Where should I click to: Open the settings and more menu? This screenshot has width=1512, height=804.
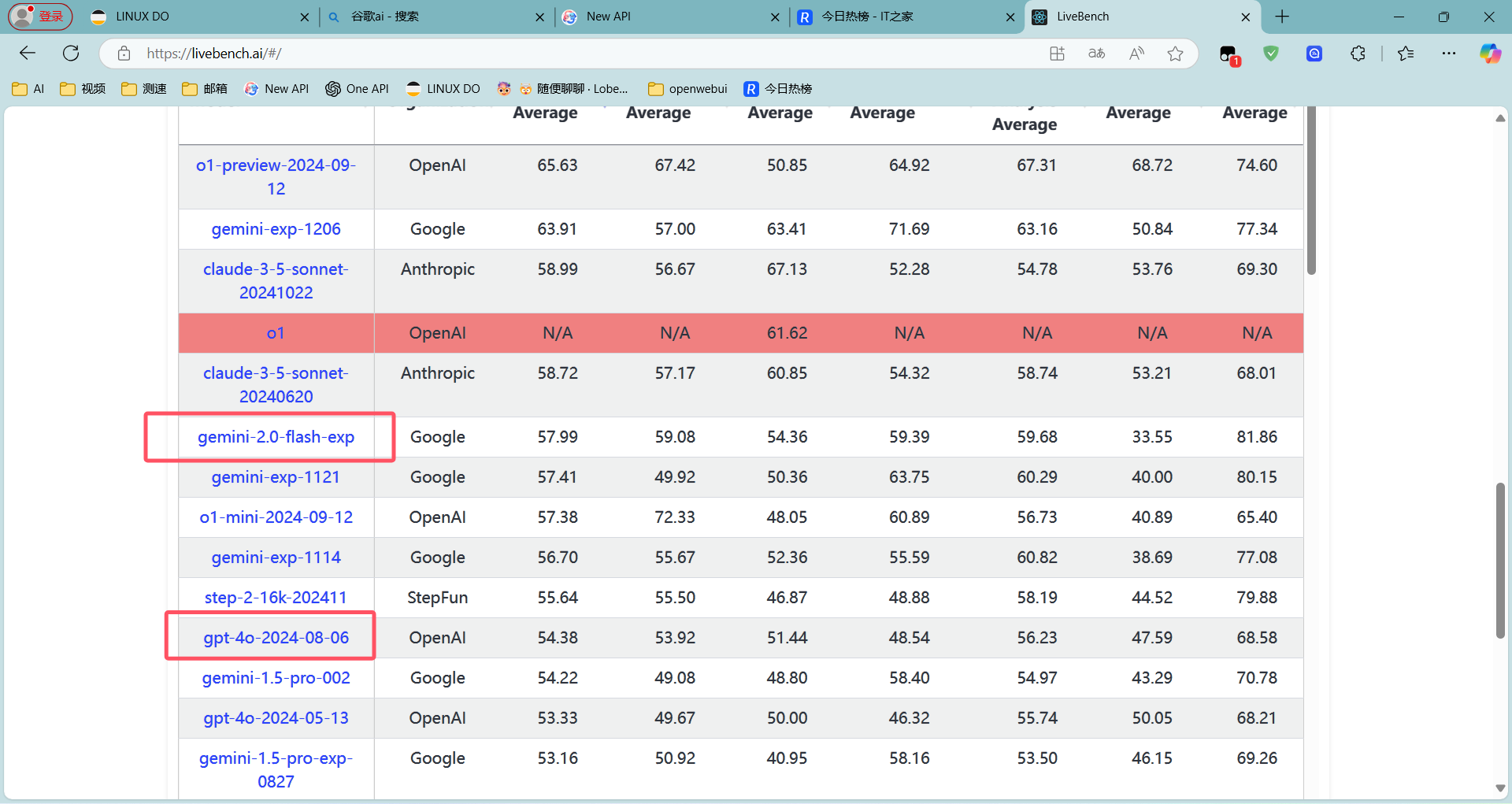1449,54
